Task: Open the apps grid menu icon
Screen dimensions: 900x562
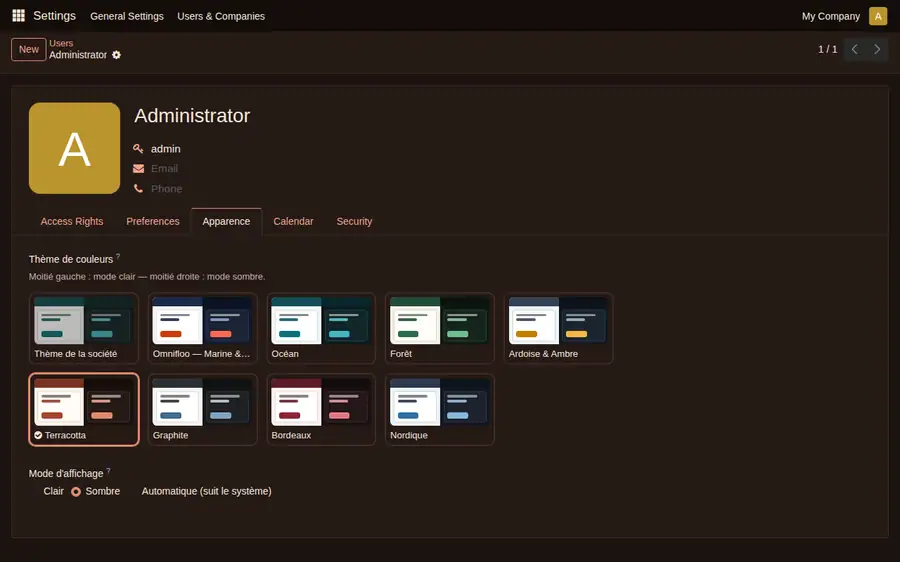Action: tap(18, 15)
